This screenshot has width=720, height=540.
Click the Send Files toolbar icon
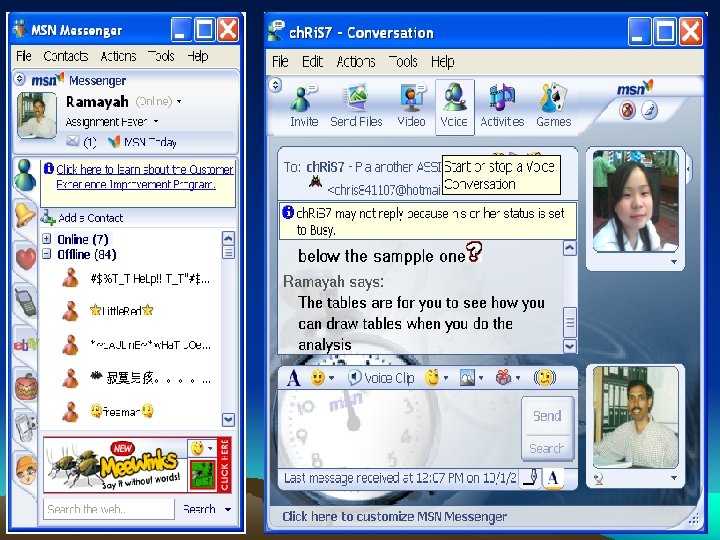pyautogui.click(x=356, y=107)
